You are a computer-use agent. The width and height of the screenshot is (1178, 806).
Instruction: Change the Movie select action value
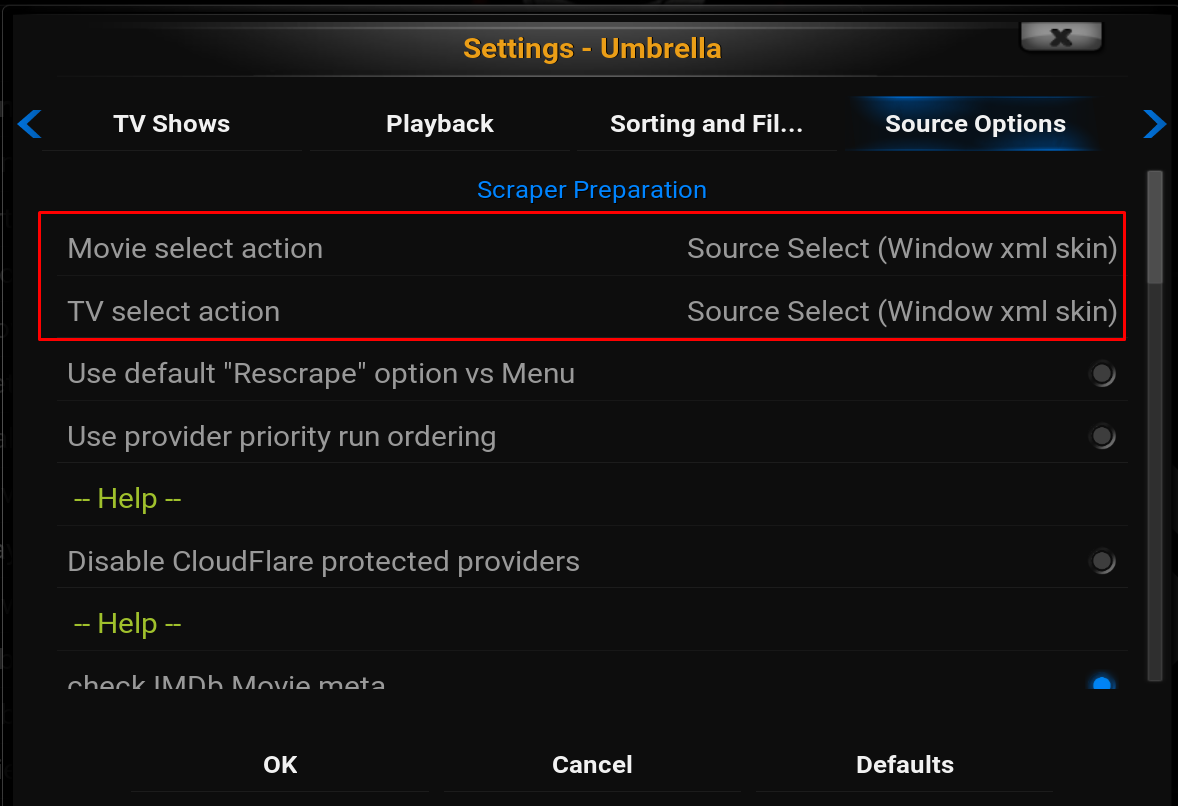click(901, 249)
